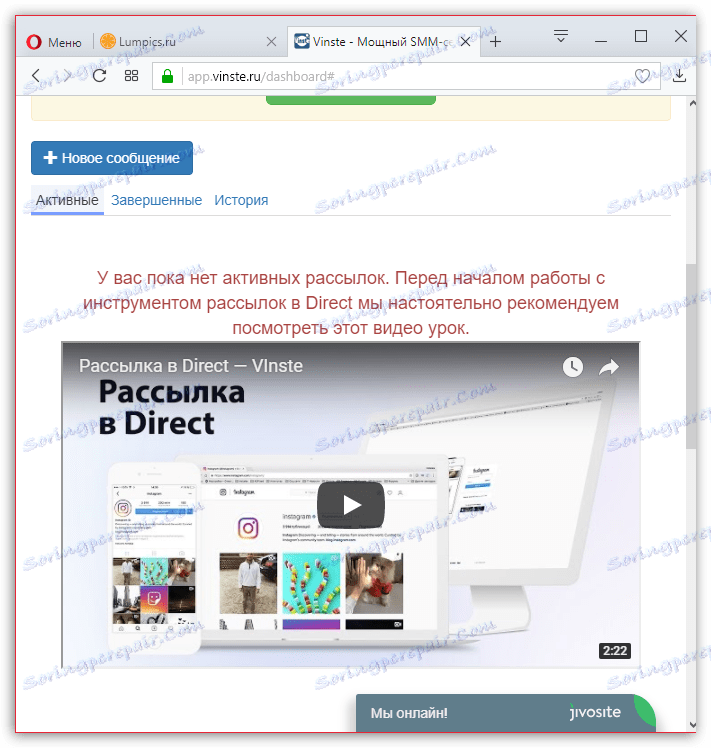Close the Lumpics.ru tab
The height and width of the screenshot is (748, 711).
(x=271, y=42)
